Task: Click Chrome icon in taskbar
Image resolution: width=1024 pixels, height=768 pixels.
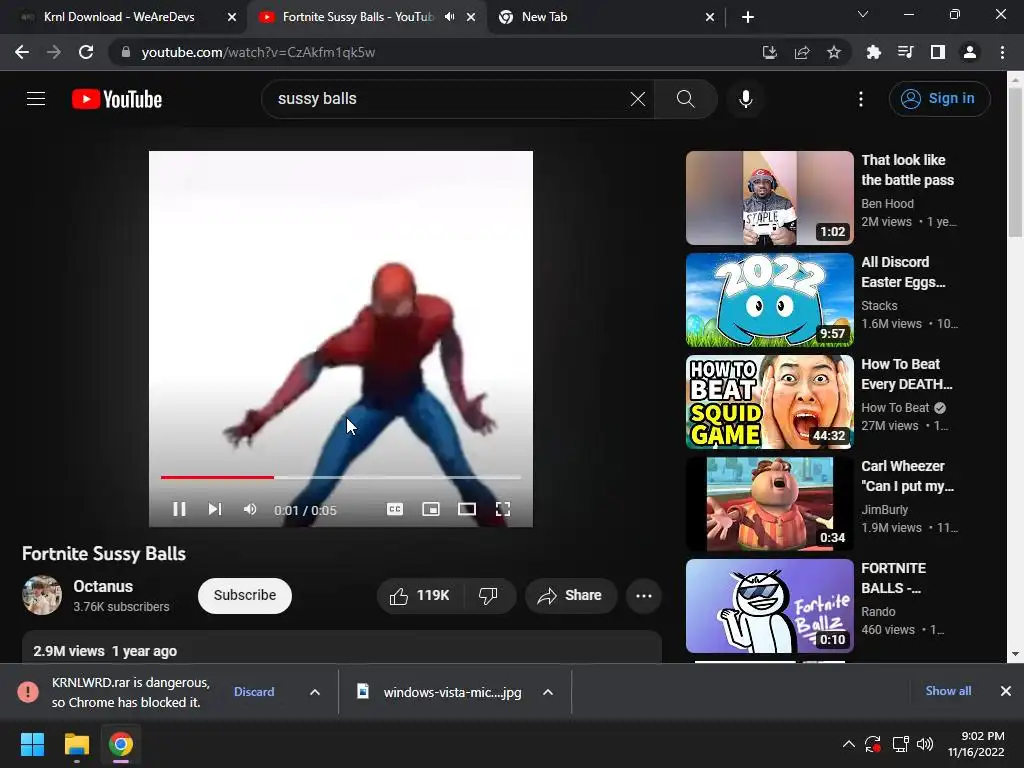Action: coord(121,744)
